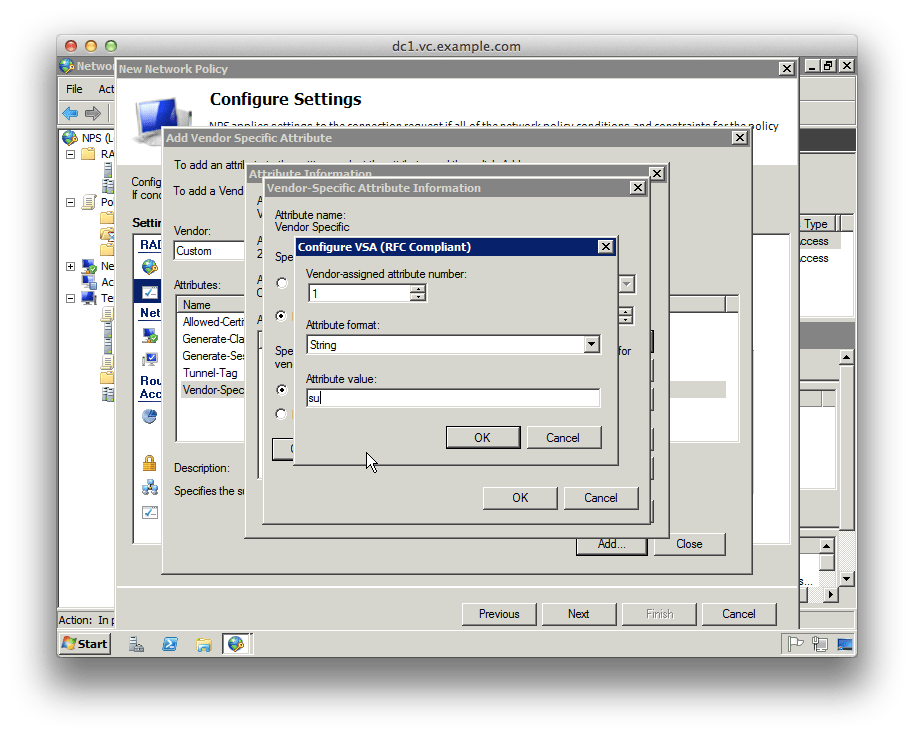Image resolution: width=914 pixels, height=736 pixels.
Task: Select the second radio button option
Action: (281, 315)
